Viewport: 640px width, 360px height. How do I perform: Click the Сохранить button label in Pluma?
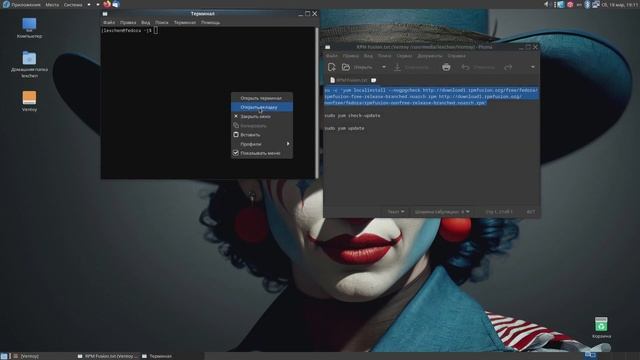[x=416, y=67]
